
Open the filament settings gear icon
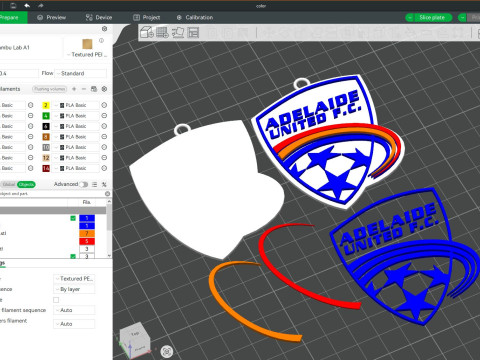pos(104,89)
